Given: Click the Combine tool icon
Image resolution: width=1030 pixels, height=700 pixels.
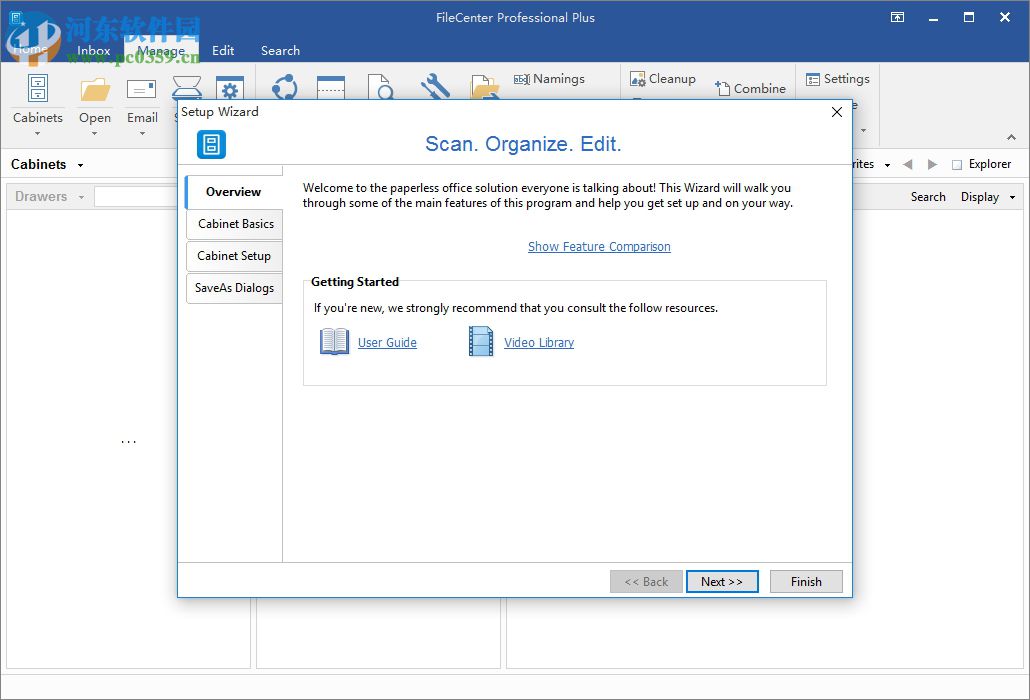Looking at the screenshot, I should [722, 88].
